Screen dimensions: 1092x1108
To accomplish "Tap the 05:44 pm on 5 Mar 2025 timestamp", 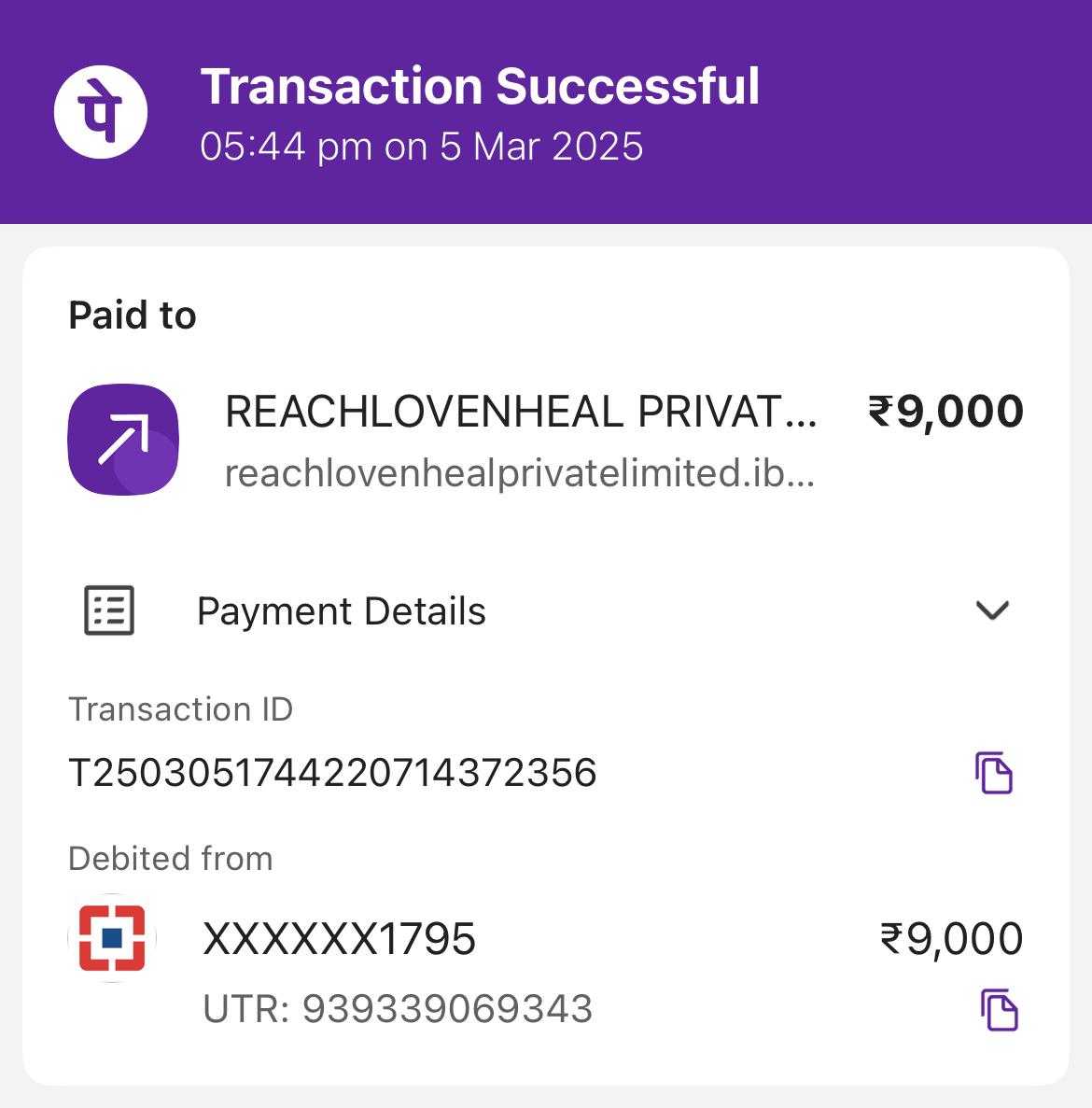I will click(x=422, y=147).
